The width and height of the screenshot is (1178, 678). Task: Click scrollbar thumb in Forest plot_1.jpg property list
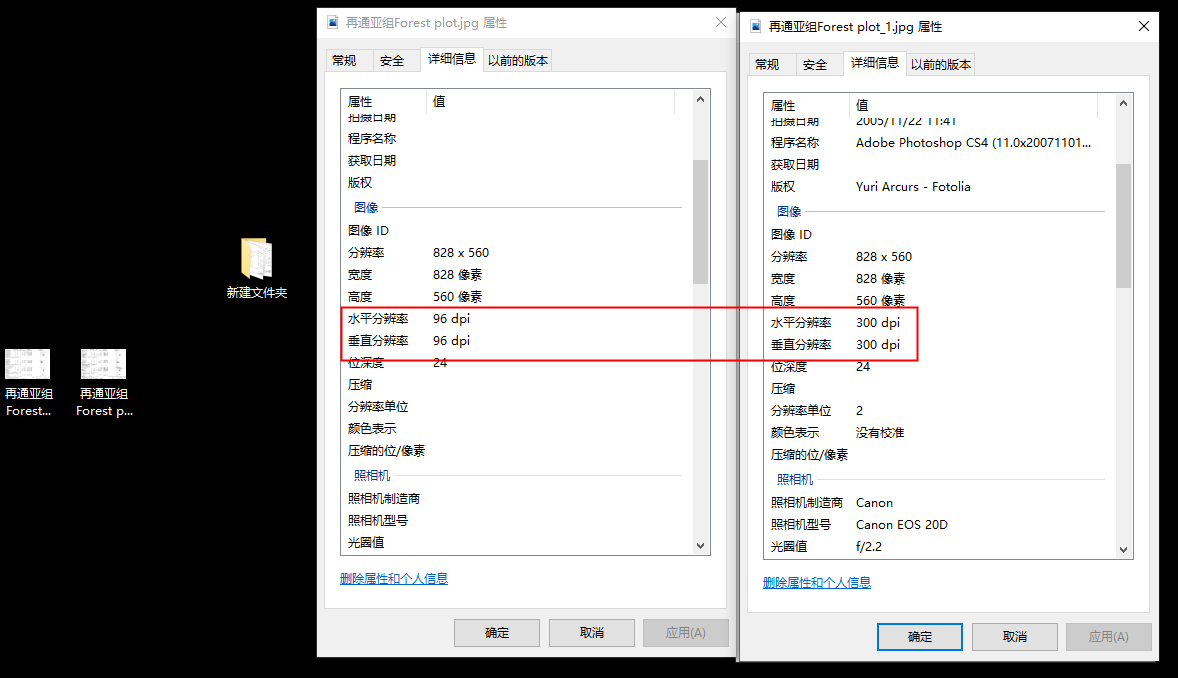pos(1123,225)
